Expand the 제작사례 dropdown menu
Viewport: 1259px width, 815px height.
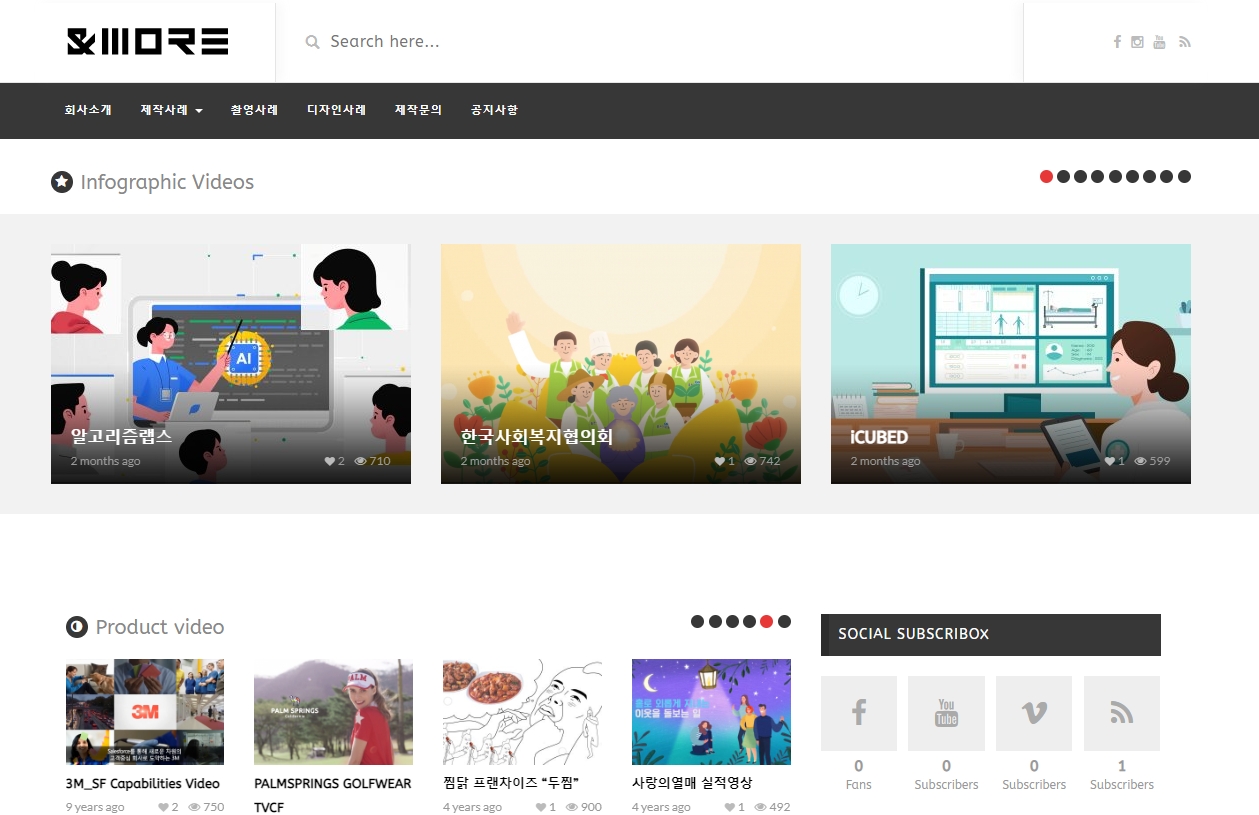click(x=171, y=110)
